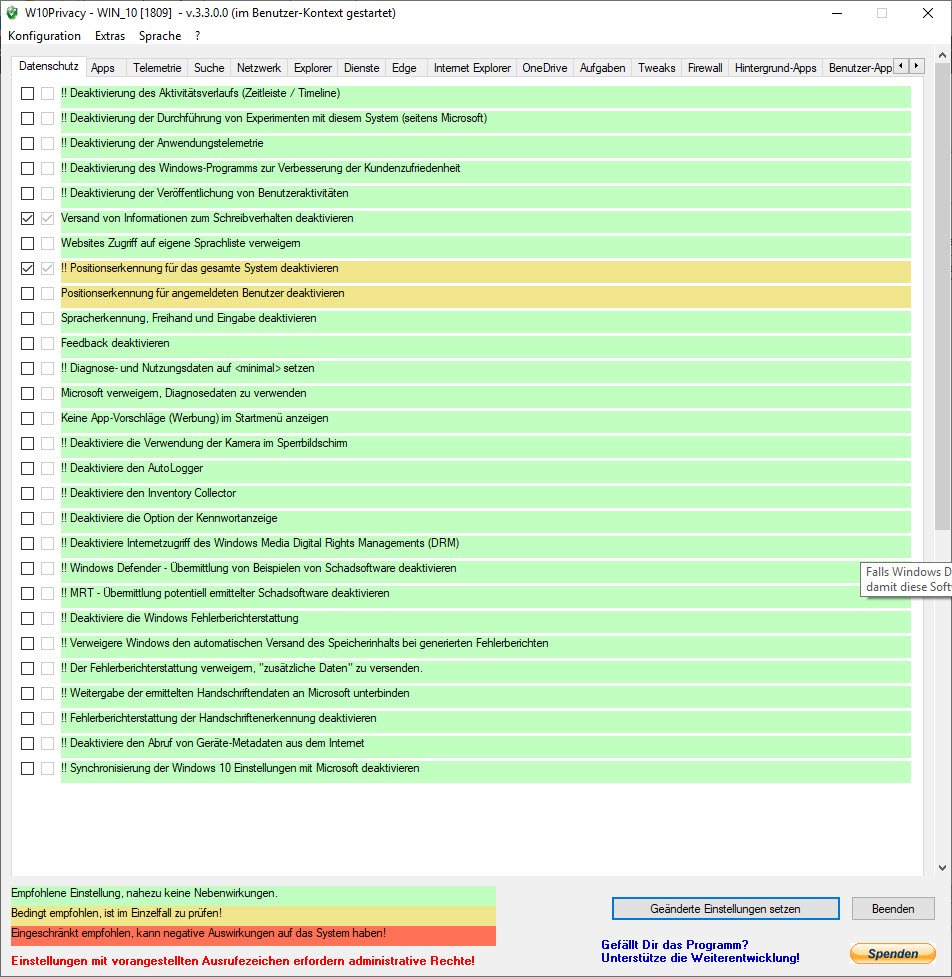The width and height of the screenshot is (952, 977).
Task: Enable Deaktiviere den AutoLogger checkbox
Action: pyautogui.click(x=27, y=469)
